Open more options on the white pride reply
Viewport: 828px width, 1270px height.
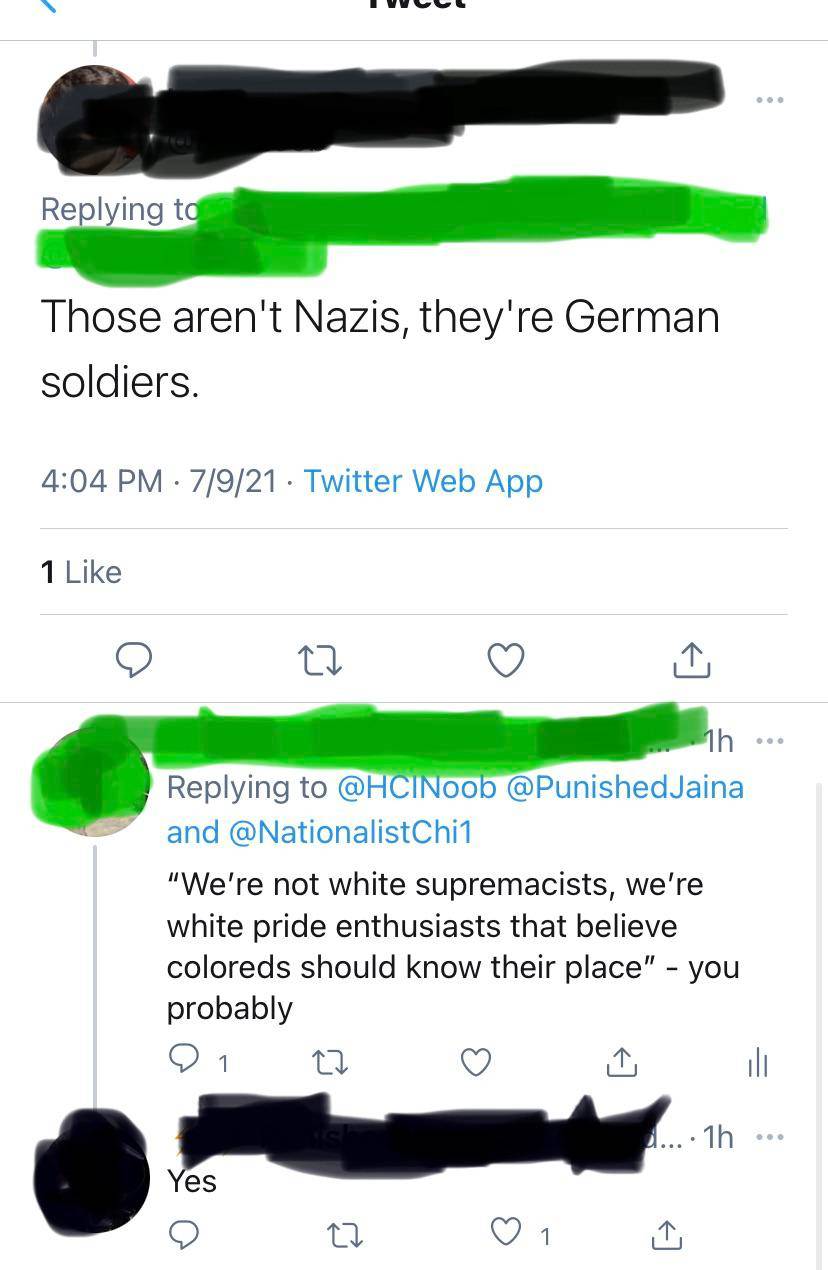(x=770, y=742)
